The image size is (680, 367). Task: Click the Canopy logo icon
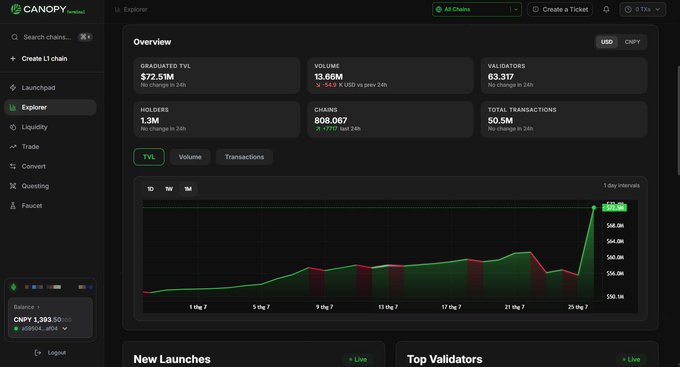tap(16, 9)
